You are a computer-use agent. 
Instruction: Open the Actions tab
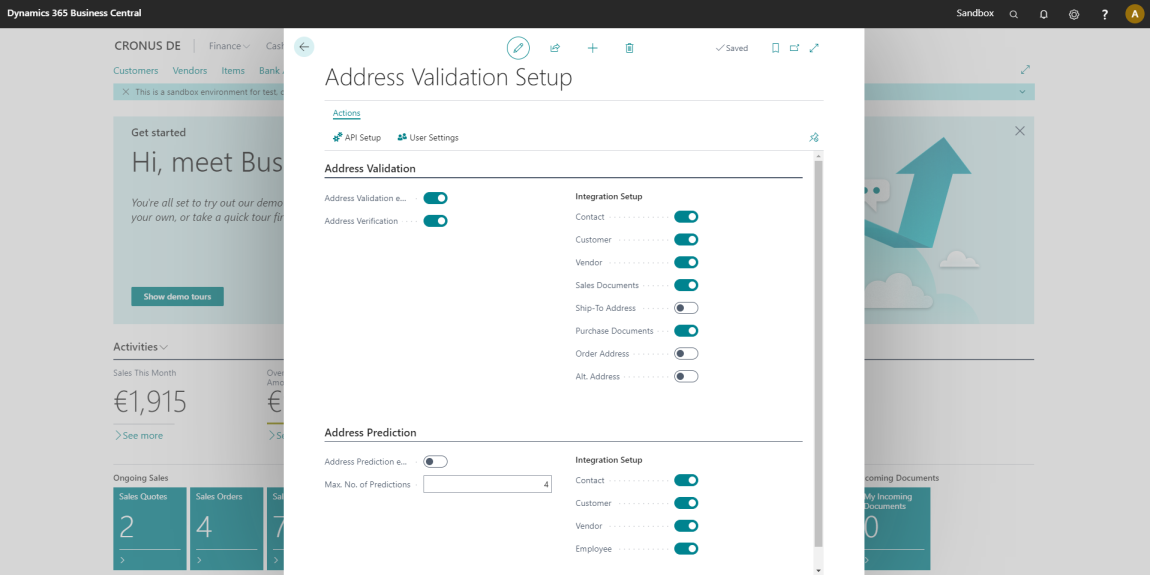[x=346, y=113]
